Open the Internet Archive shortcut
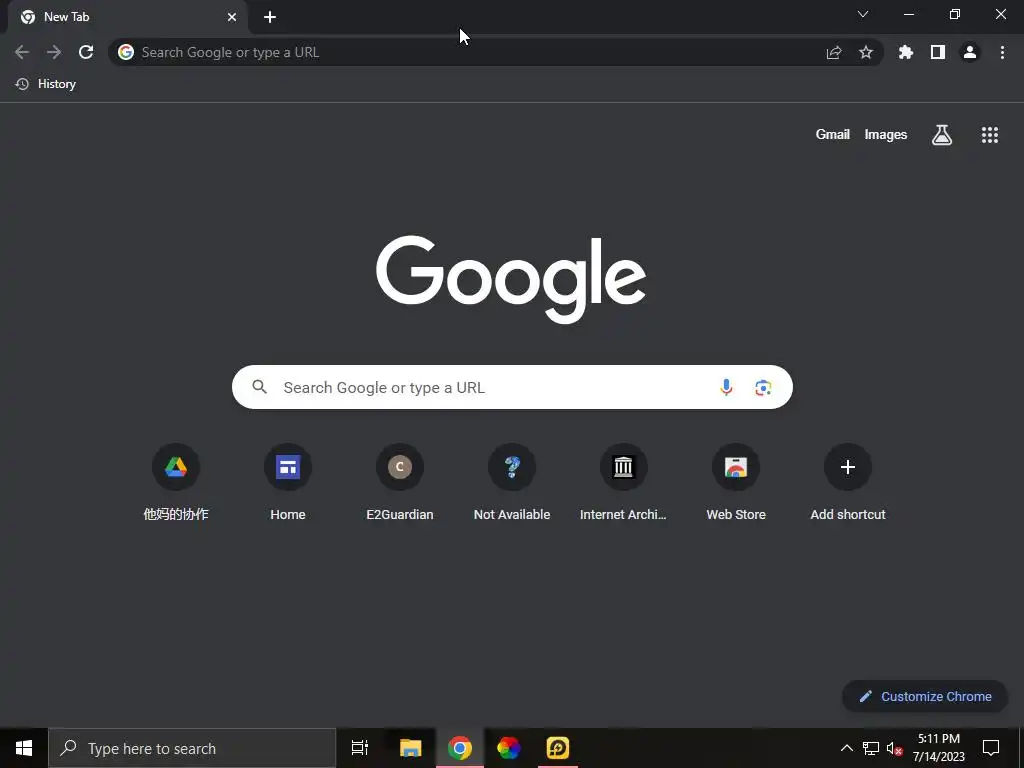Screen dimensions: 1024x768 click(x=624, y=483)
